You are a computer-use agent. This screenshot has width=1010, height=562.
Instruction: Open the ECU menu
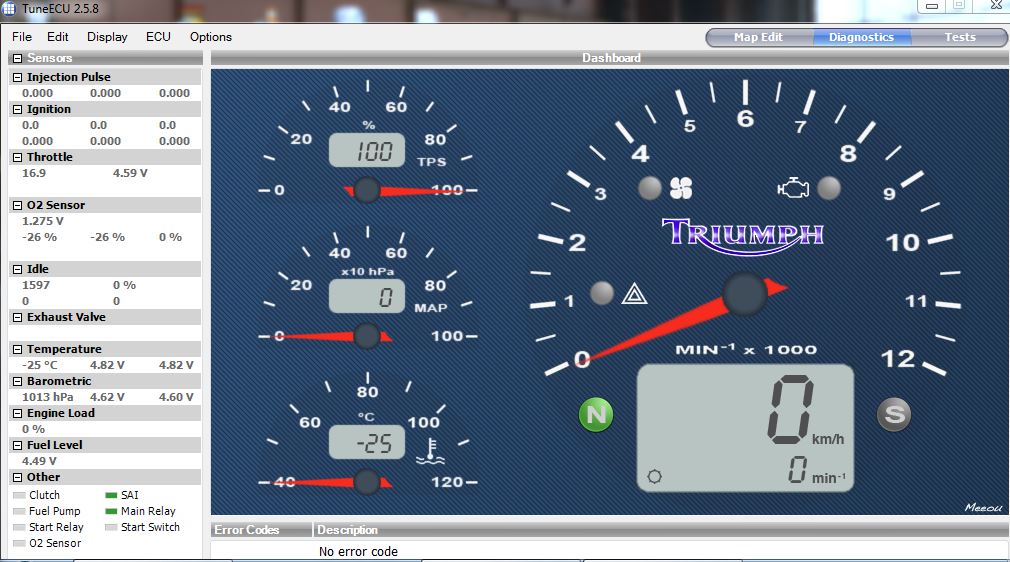click(x=158, y=37)
